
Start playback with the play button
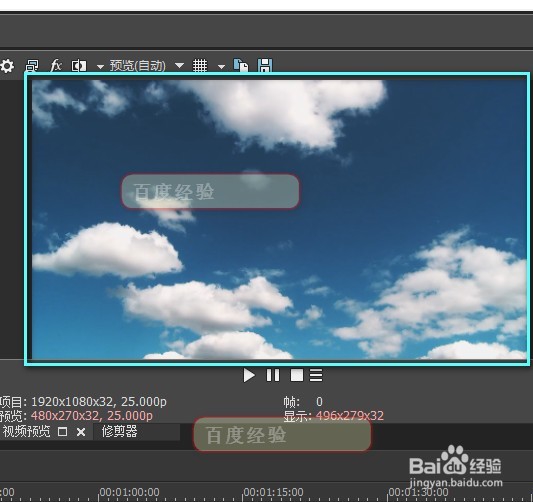point(249,376)
